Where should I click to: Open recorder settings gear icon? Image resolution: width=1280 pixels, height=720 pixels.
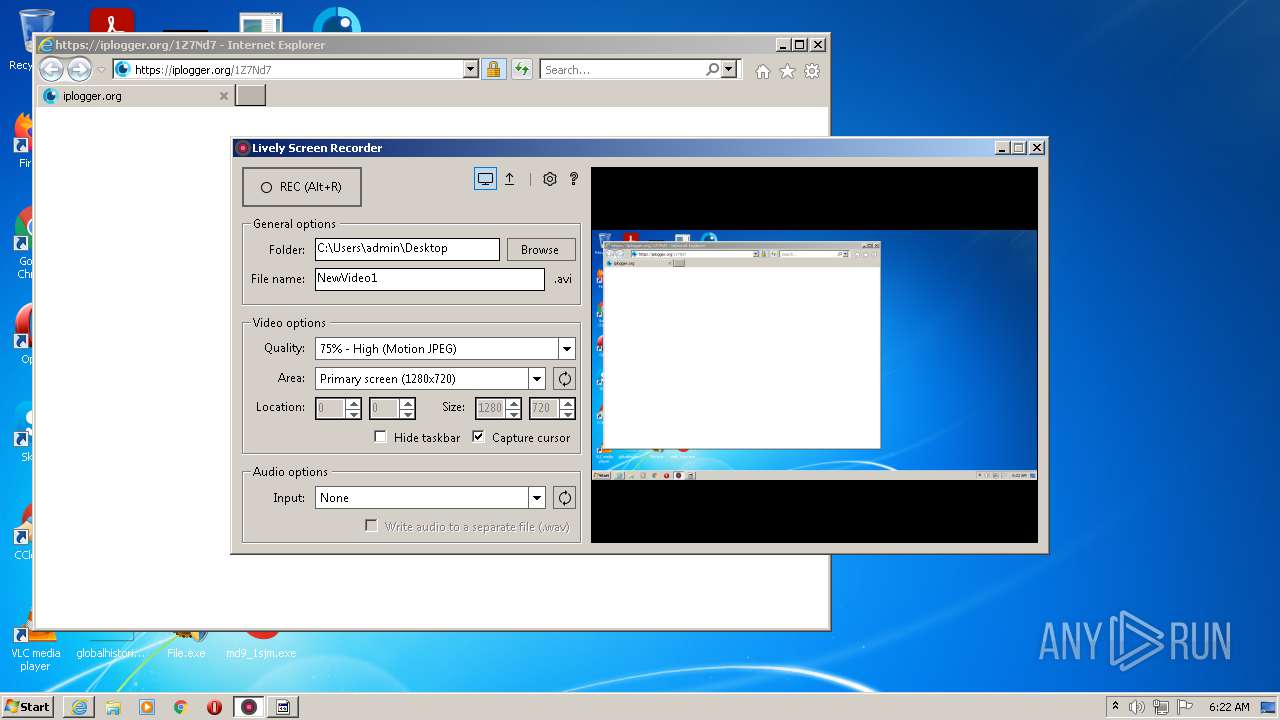pos(550,179)
